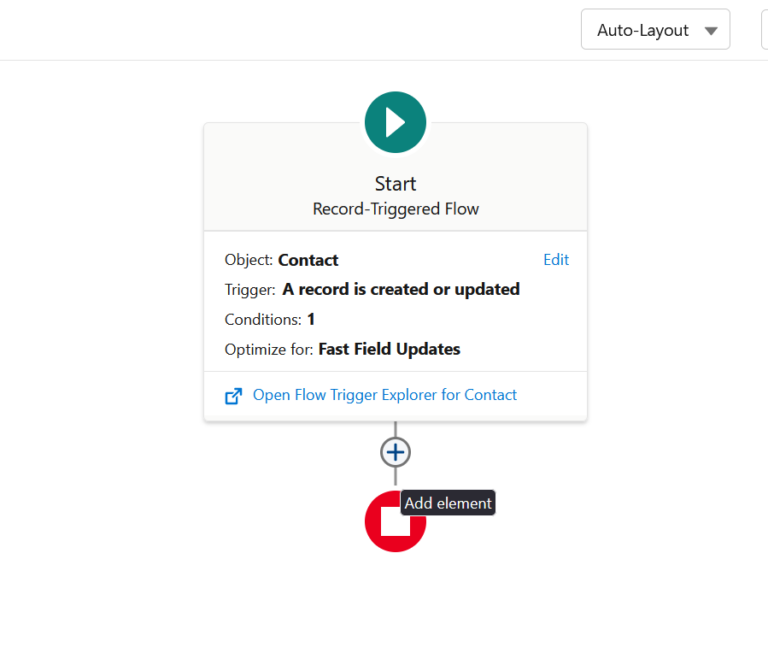Click the Edit link in Start card
768x665 pixels.
(555, 260)
